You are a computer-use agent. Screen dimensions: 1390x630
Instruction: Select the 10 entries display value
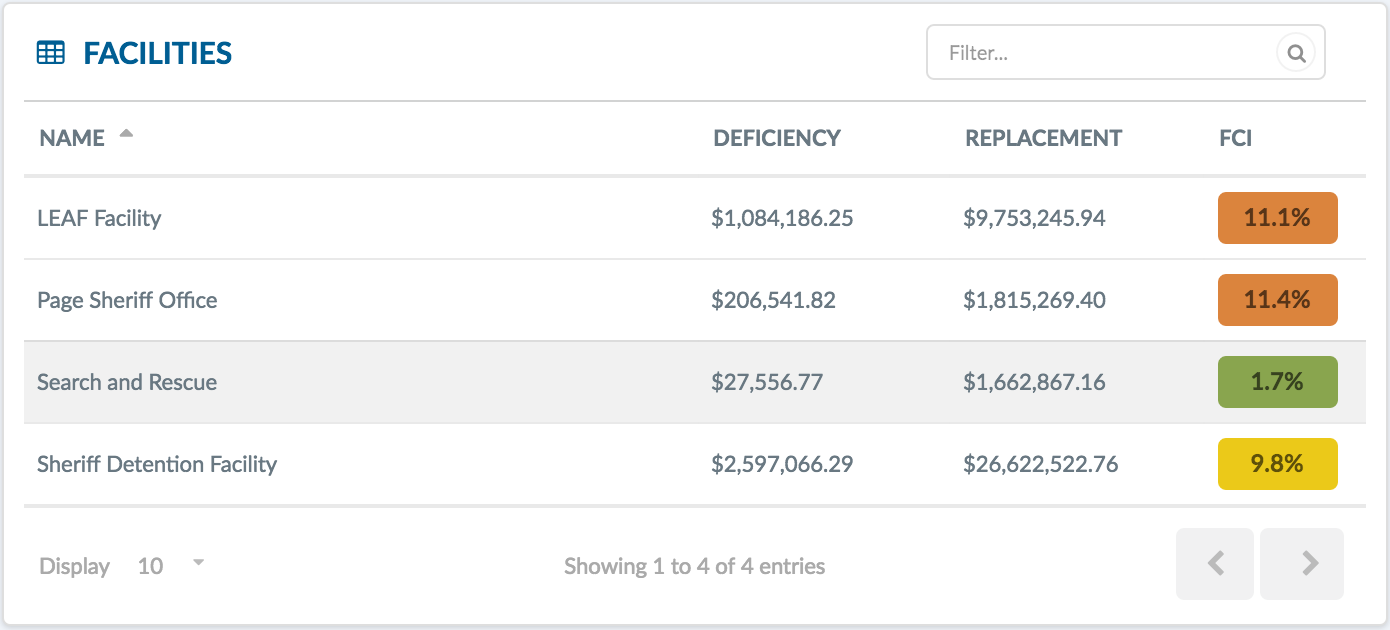point(150,566)
